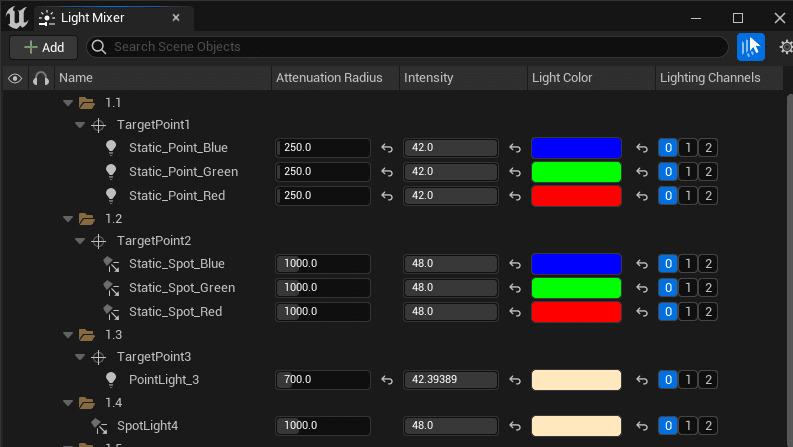Click the Light Mixer tab icon

47,18
